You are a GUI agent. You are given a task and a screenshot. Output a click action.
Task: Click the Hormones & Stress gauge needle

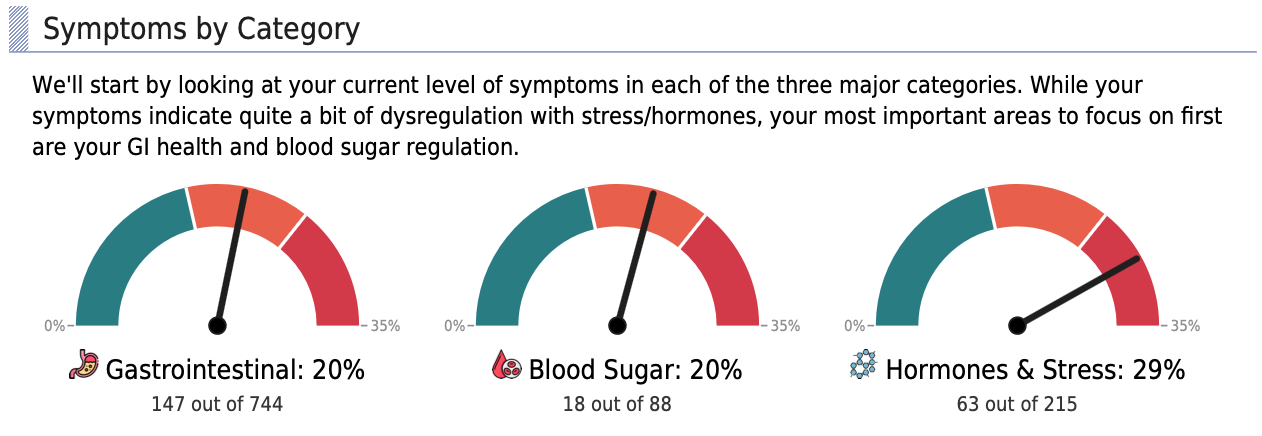tap(1080, 291)
